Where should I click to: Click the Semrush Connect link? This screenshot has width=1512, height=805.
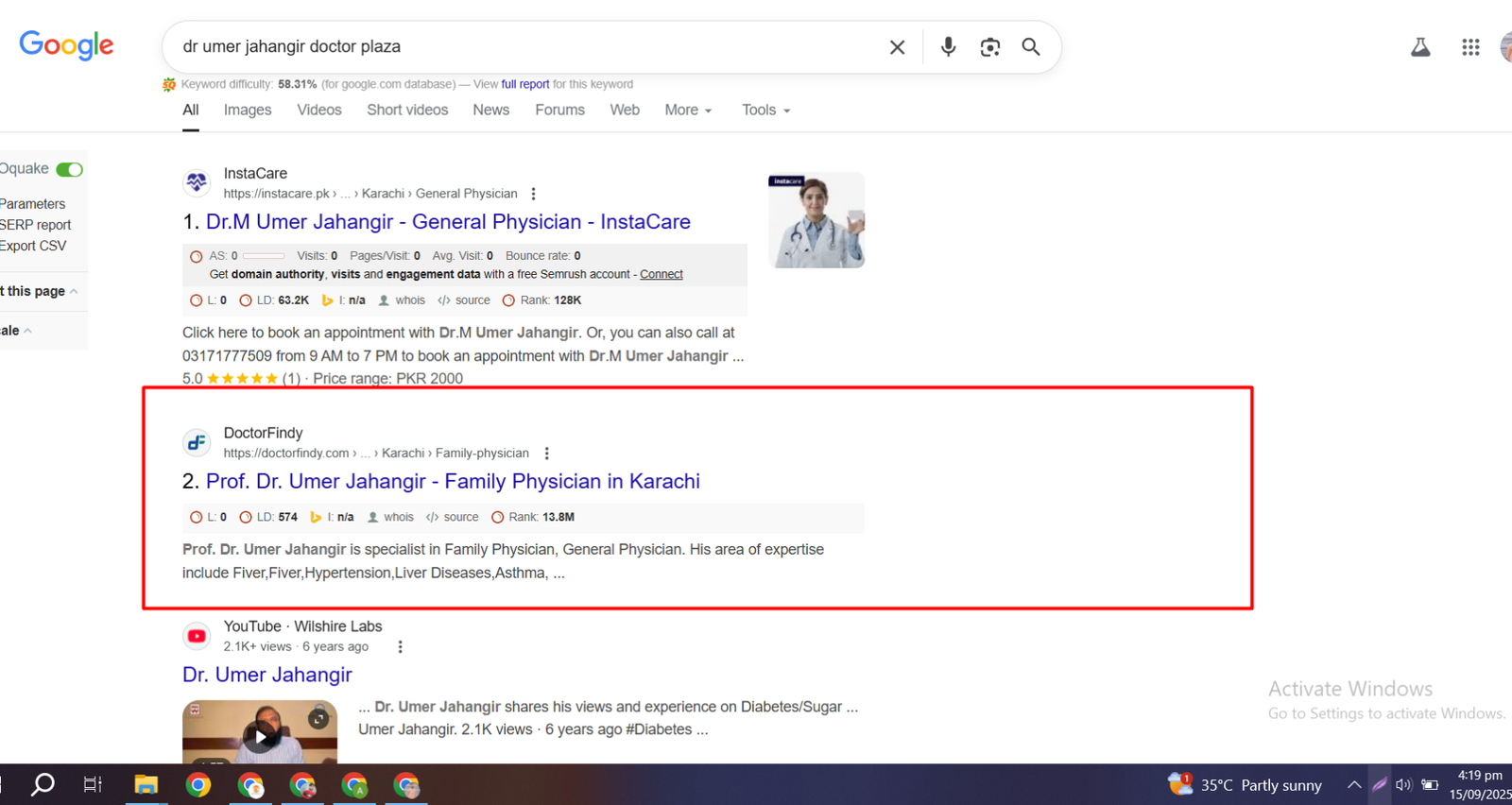click(x=661, y=275)
